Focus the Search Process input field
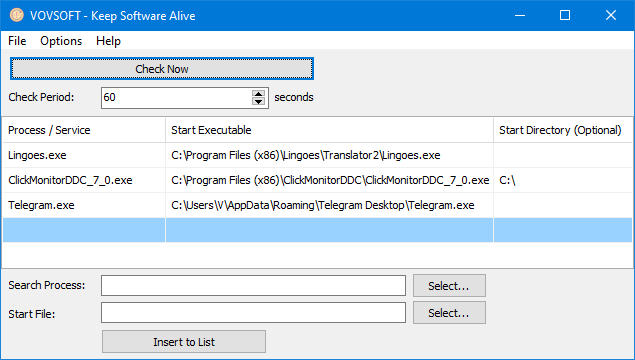Viewport: 635px width, 360px height. (254, 285)
